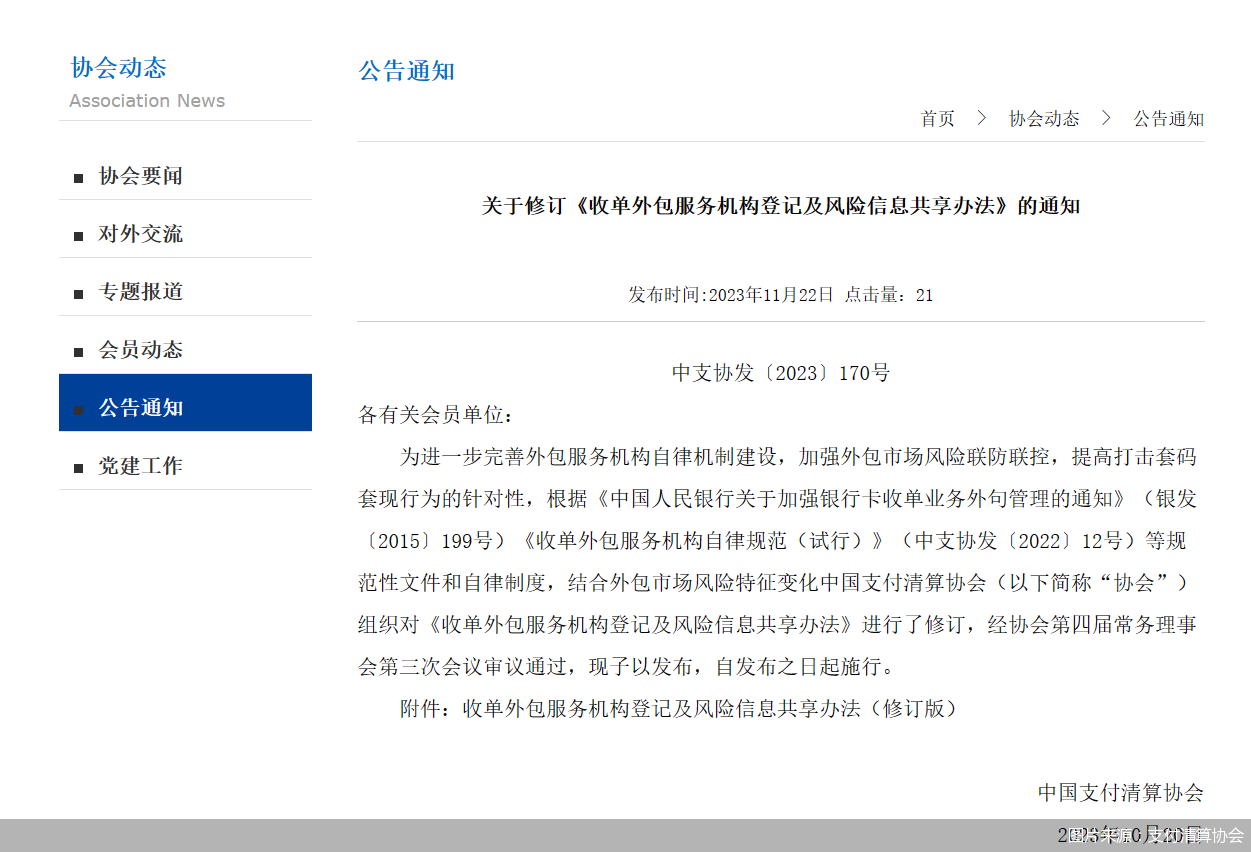Screen dimensions: 1251x852
Task: Navigate to 首页 via breadcrumb link
Action: point(937,118)
